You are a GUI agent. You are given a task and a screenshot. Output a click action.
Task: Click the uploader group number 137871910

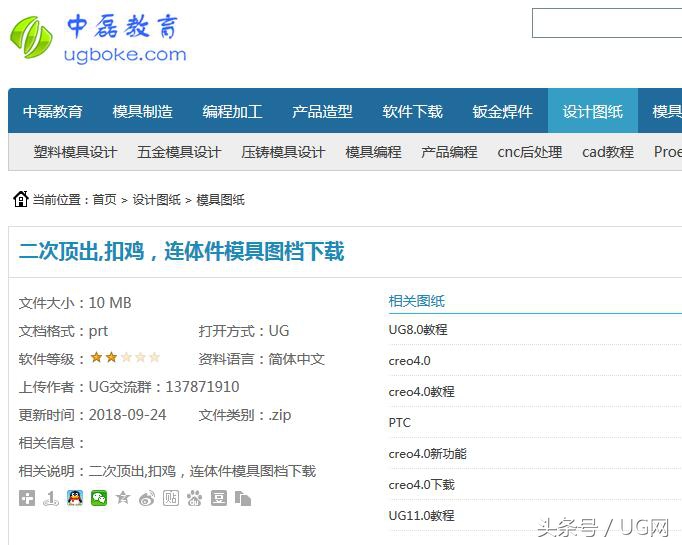(202, 387)
